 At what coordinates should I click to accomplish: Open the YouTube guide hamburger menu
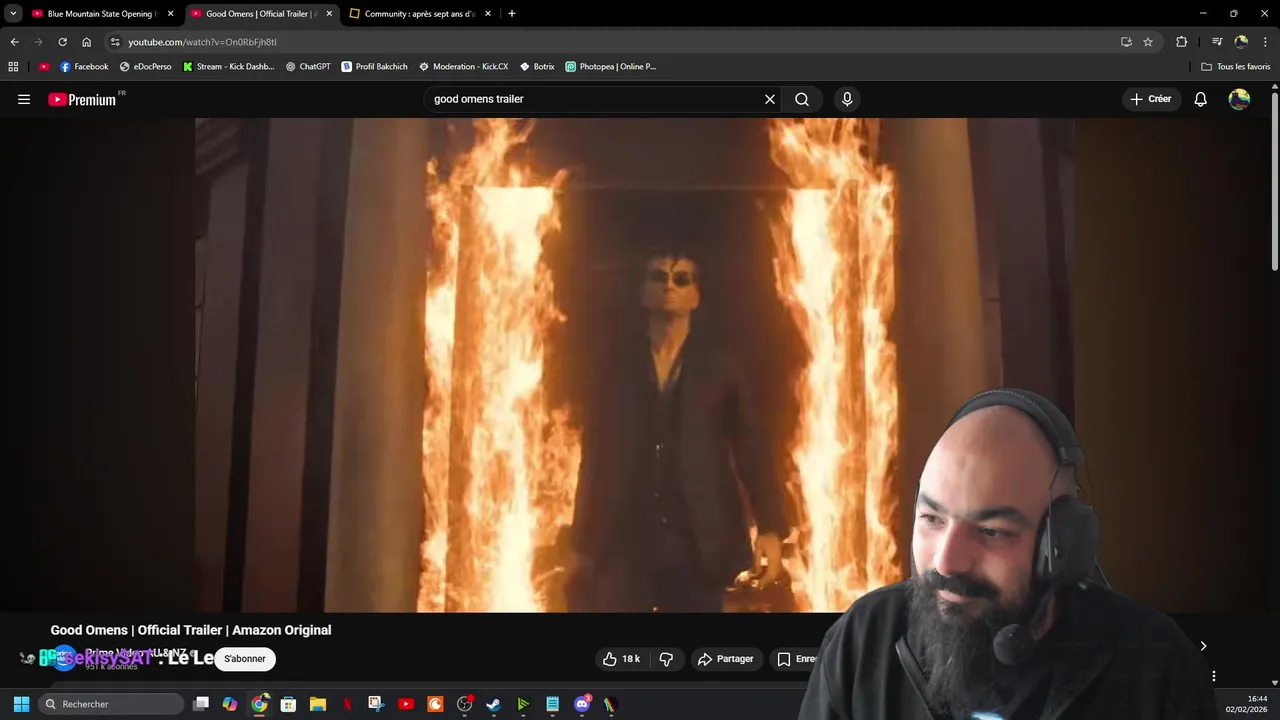pyautogui.click(x=24, y=99)
